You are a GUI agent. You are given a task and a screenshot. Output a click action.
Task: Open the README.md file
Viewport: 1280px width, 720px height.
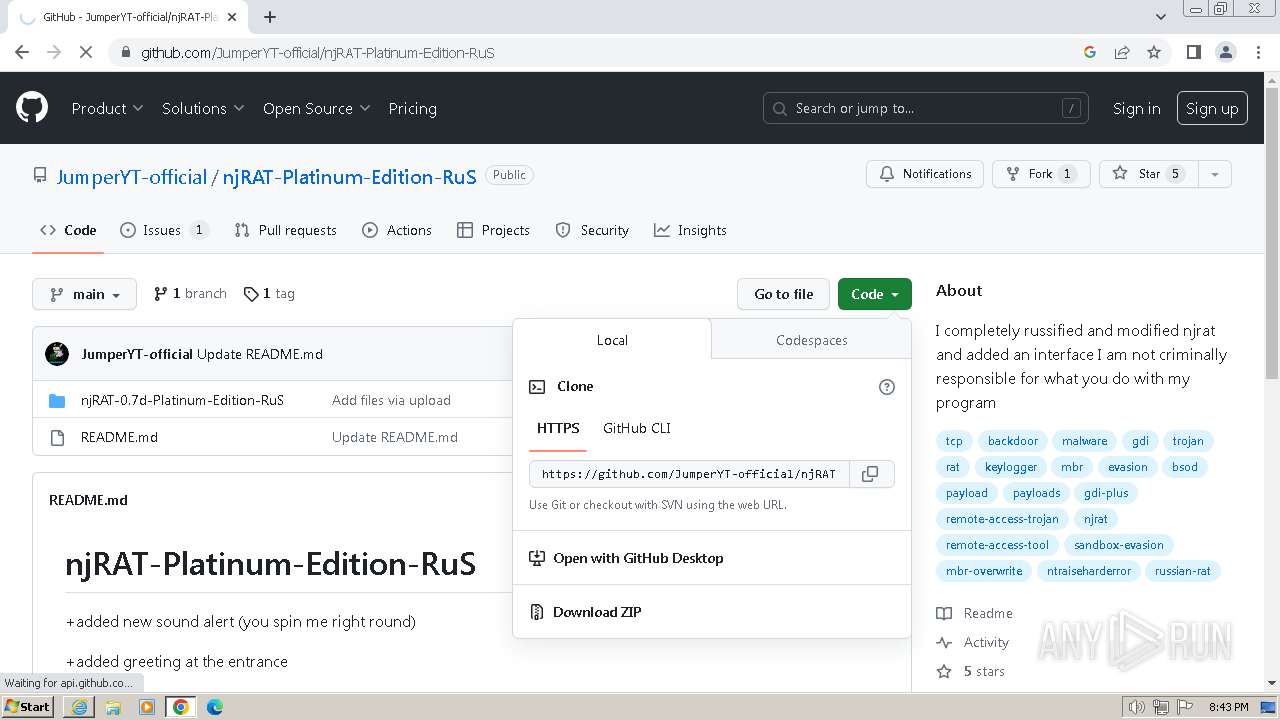coord(119,437)
